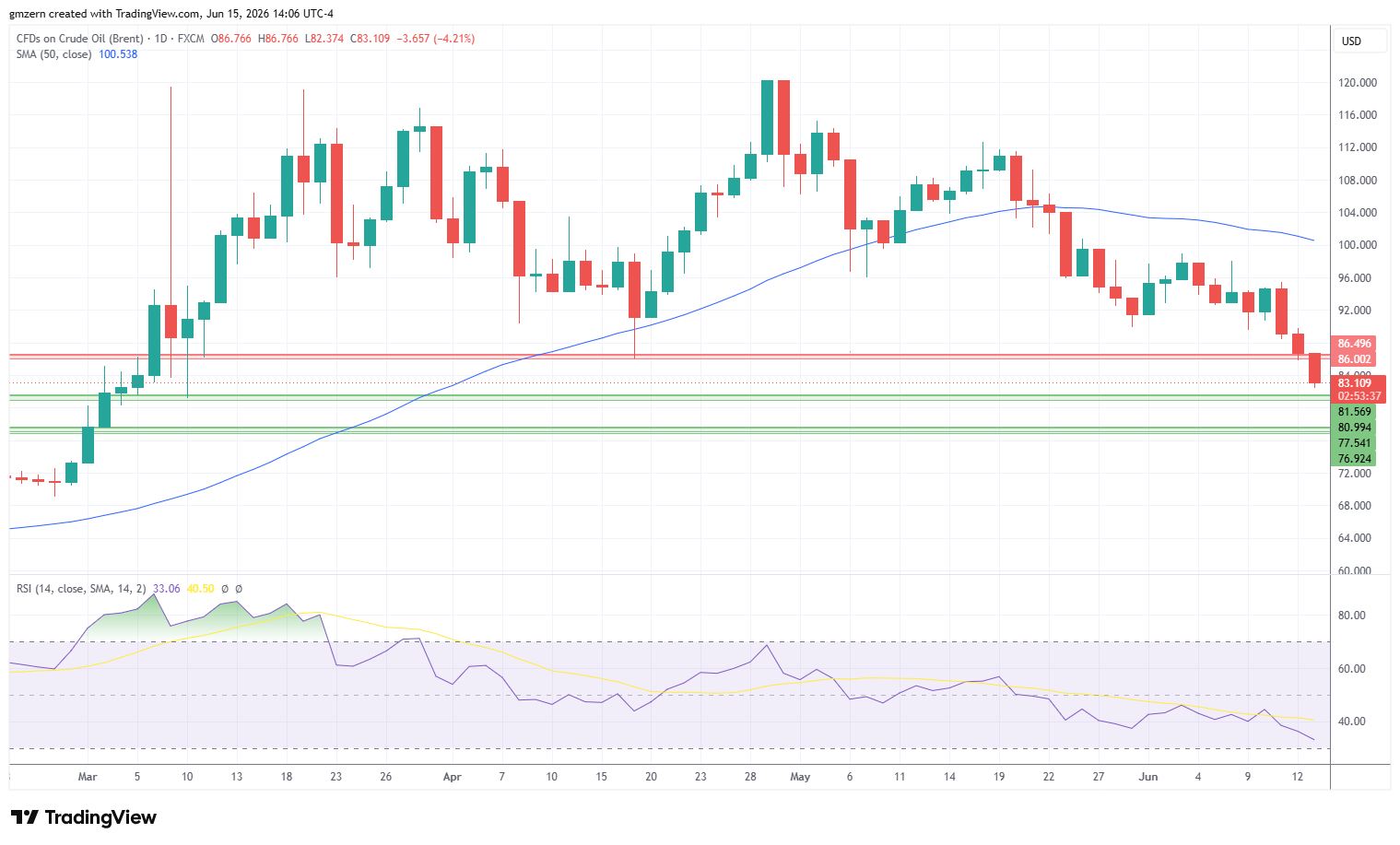The height and width of the screenshot is (845, 1400).
Task: Click the 100.000 price scale label
Action: [1358, 245]
